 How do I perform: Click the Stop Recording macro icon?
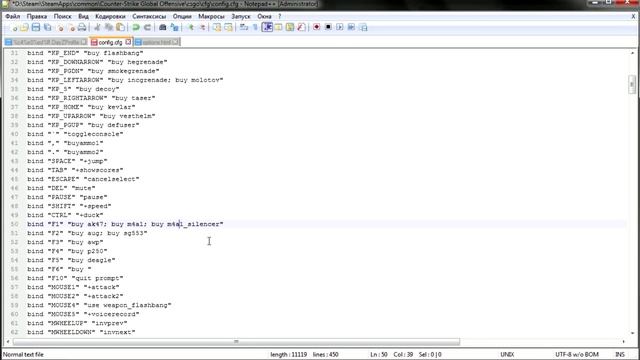click(328, 27)
